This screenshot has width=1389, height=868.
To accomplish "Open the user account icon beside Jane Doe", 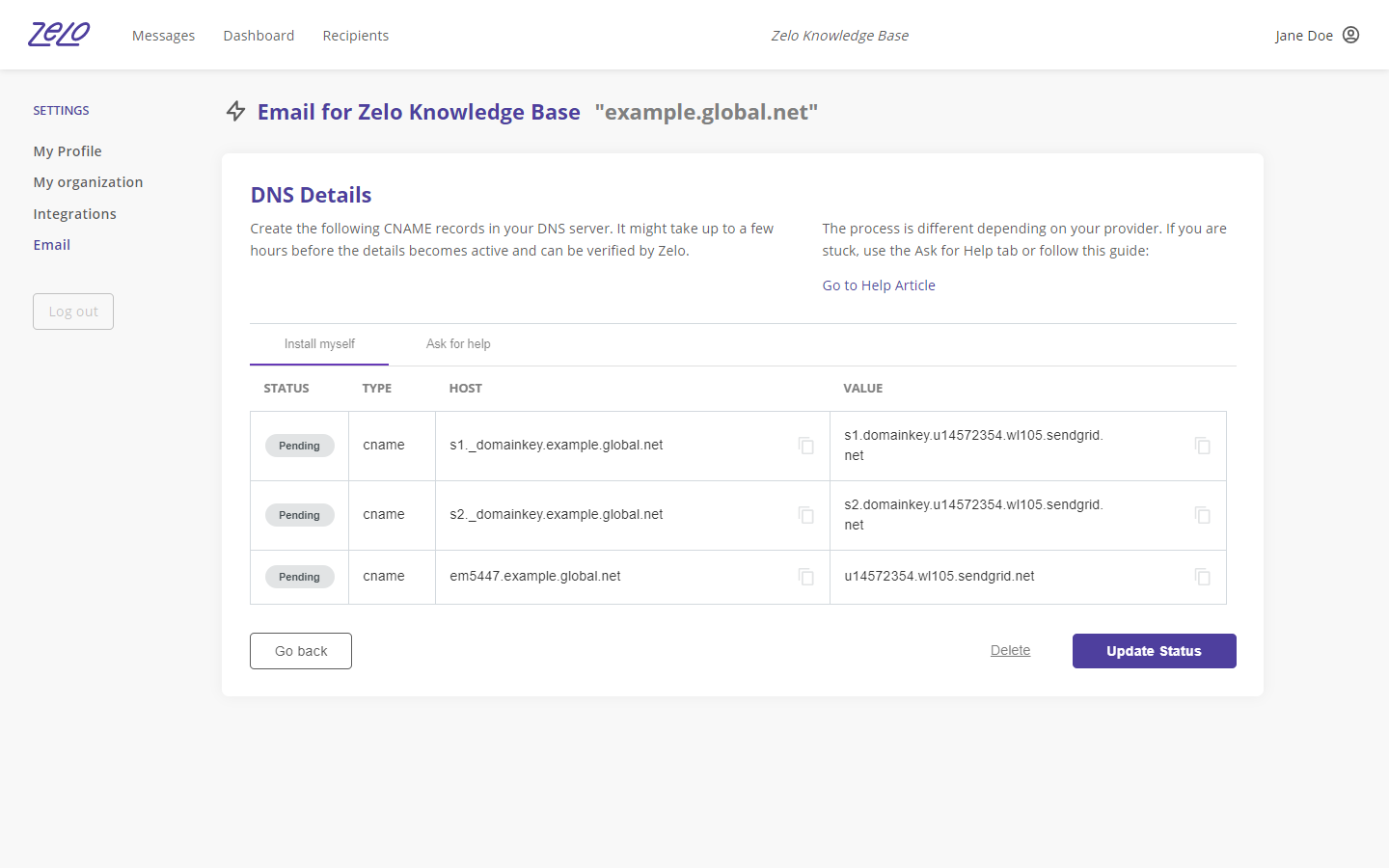I will [1350, 35].
